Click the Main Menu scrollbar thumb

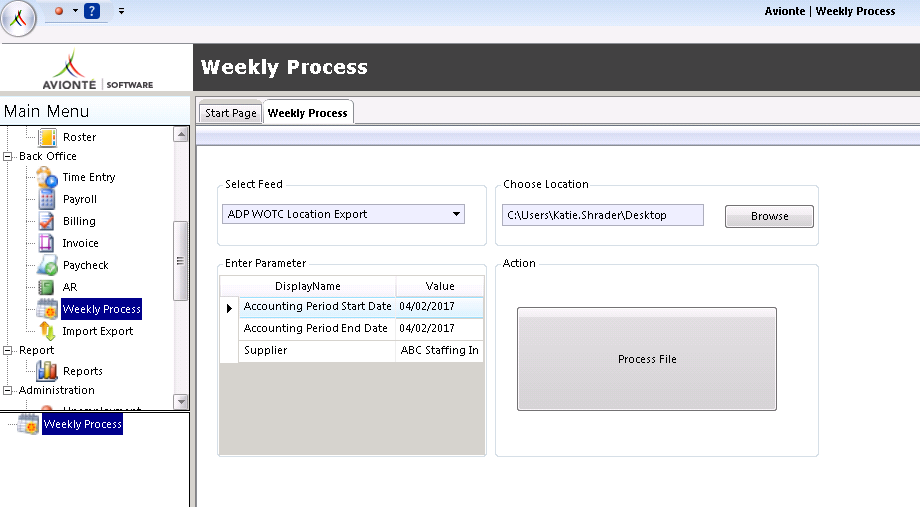(181, 261)
